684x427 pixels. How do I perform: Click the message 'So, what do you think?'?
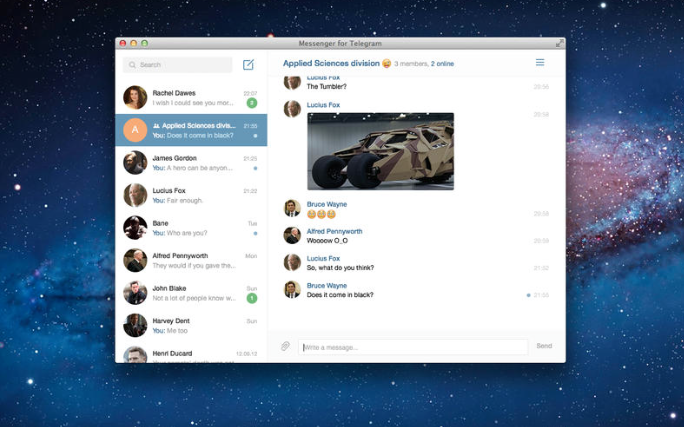tap(340, 268)
